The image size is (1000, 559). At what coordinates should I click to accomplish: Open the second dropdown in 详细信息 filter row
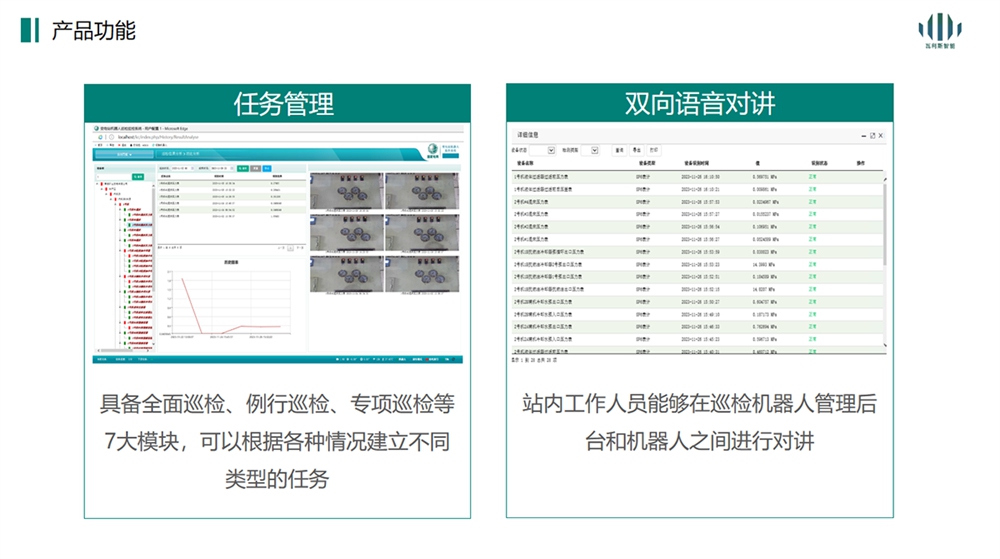pyautogui.click(x=596, y=150)
